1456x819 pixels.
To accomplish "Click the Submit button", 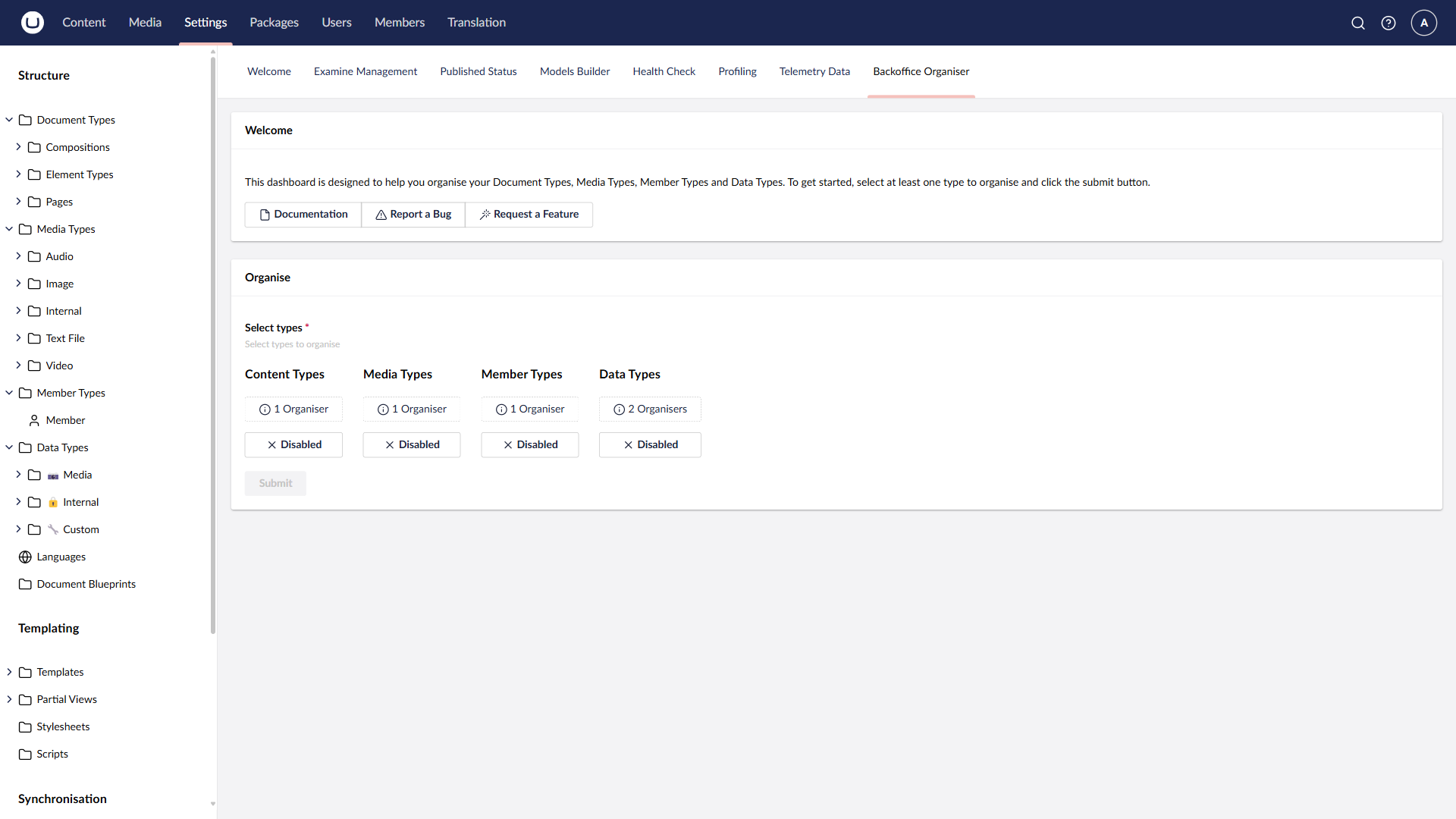I will [x=275, y=483].
